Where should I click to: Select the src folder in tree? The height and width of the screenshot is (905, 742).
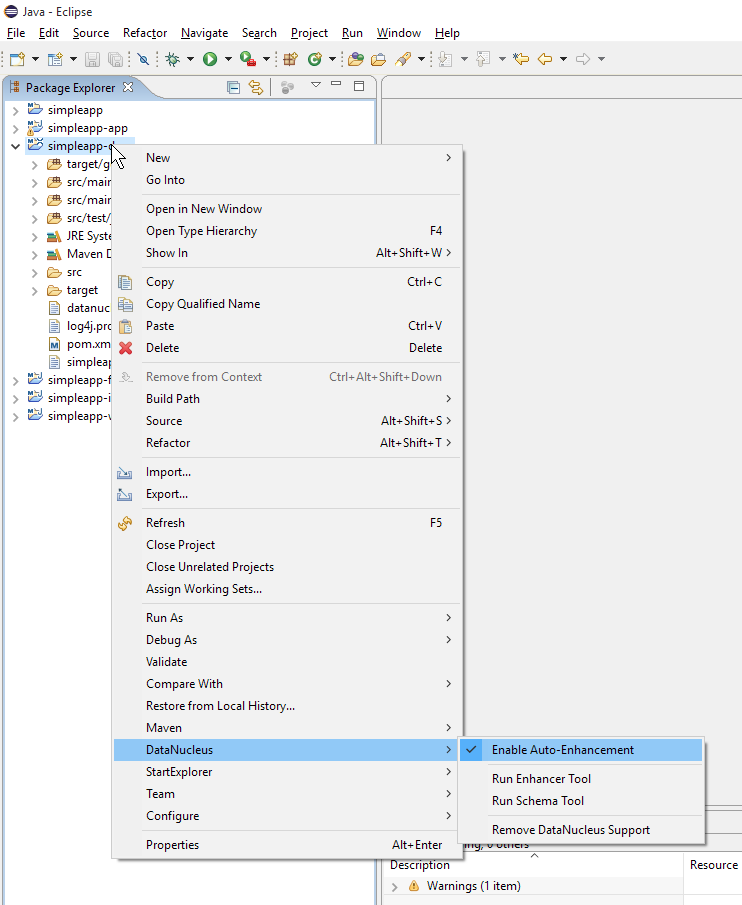click(74, 272)
